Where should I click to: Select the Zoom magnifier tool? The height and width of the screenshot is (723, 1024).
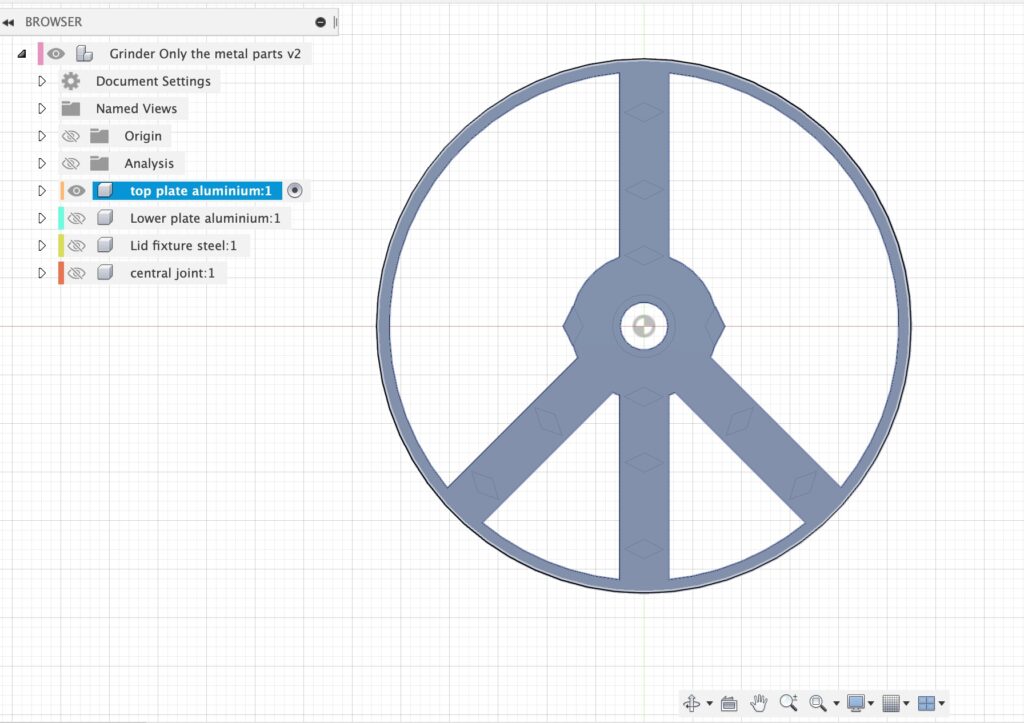(788, 703)
